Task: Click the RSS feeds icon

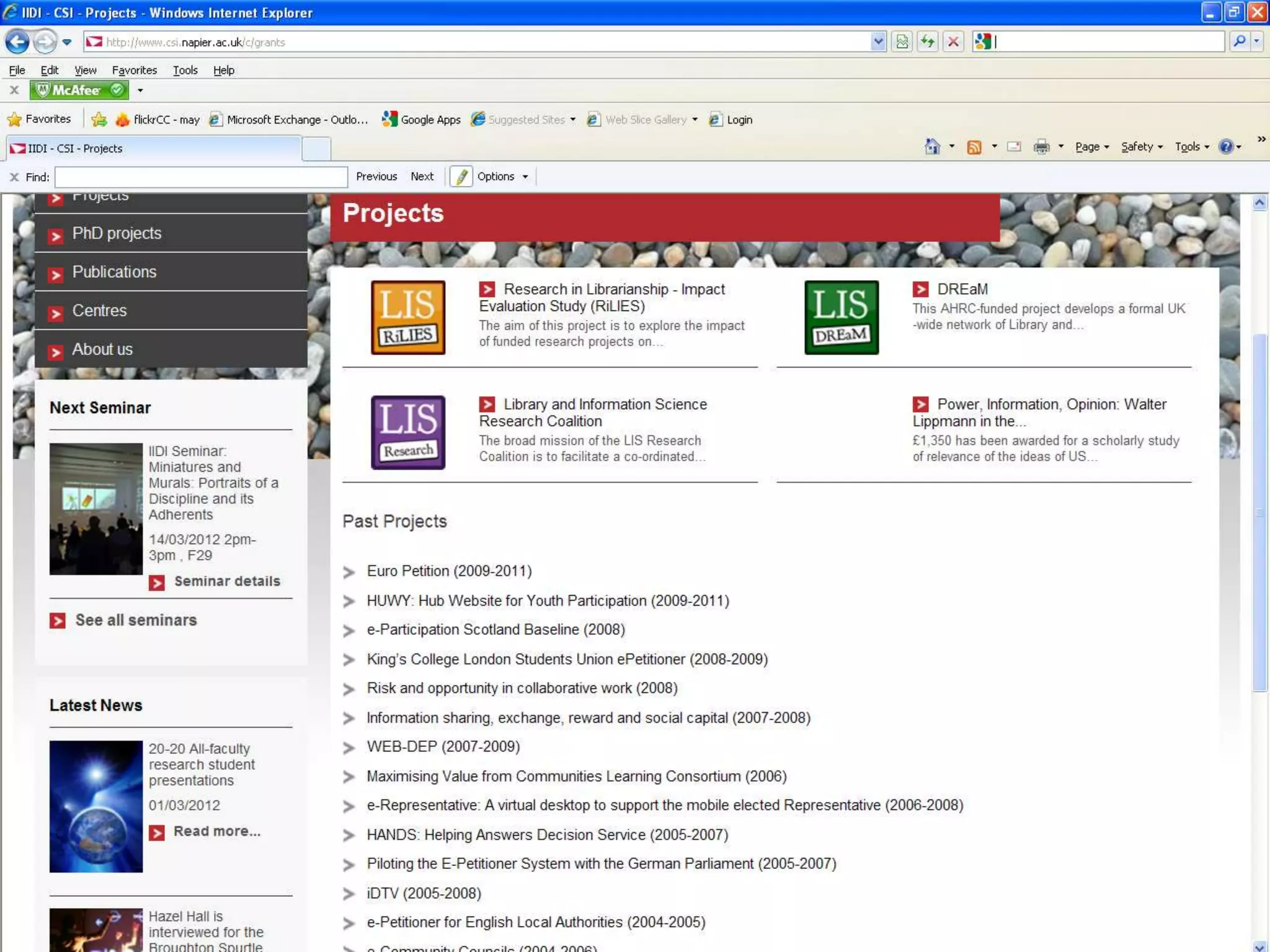Action: pos(974,147)
